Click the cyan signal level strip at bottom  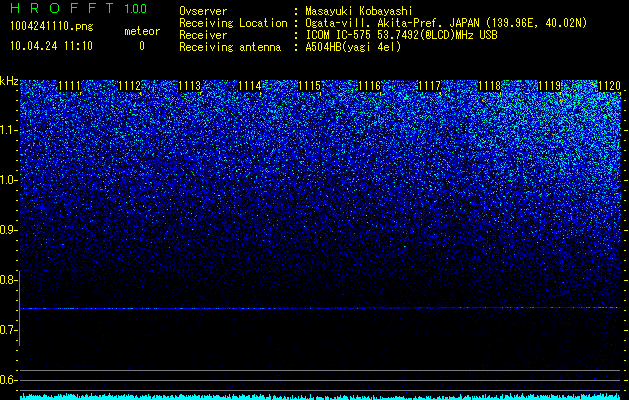320,397
